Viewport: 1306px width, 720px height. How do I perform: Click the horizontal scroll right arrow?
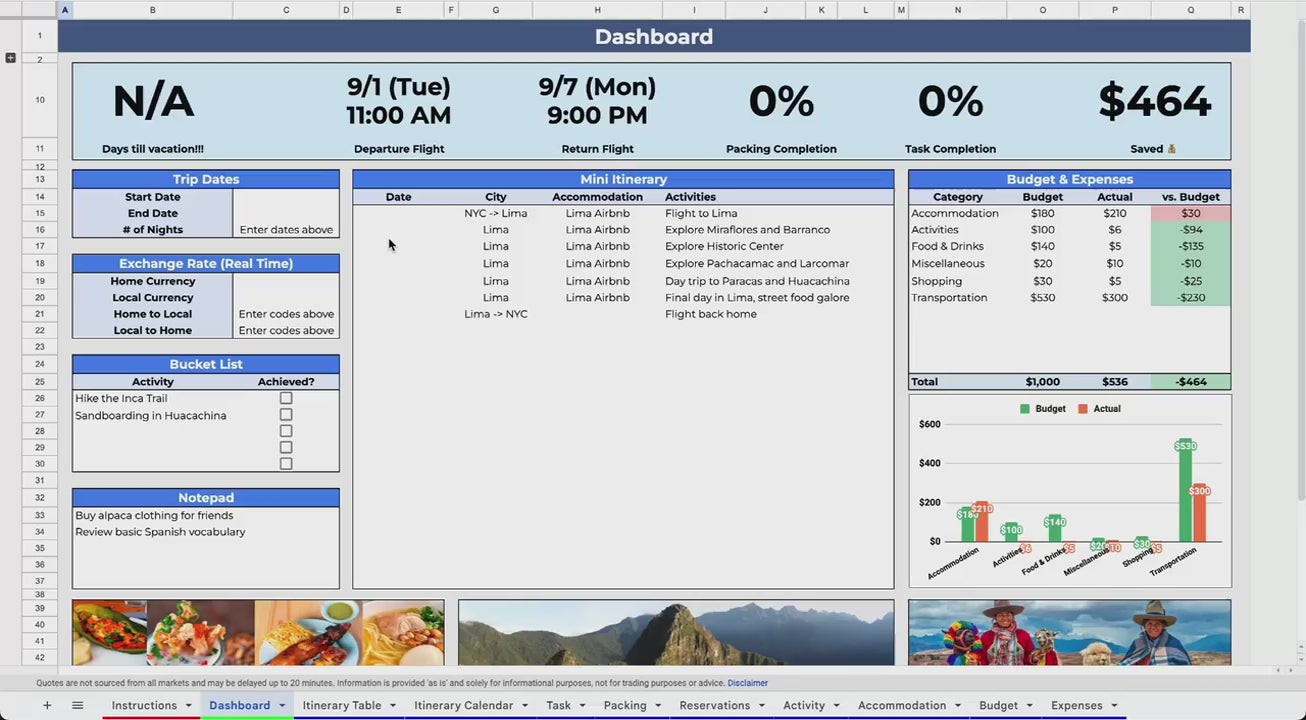(x=1292, y=670)
